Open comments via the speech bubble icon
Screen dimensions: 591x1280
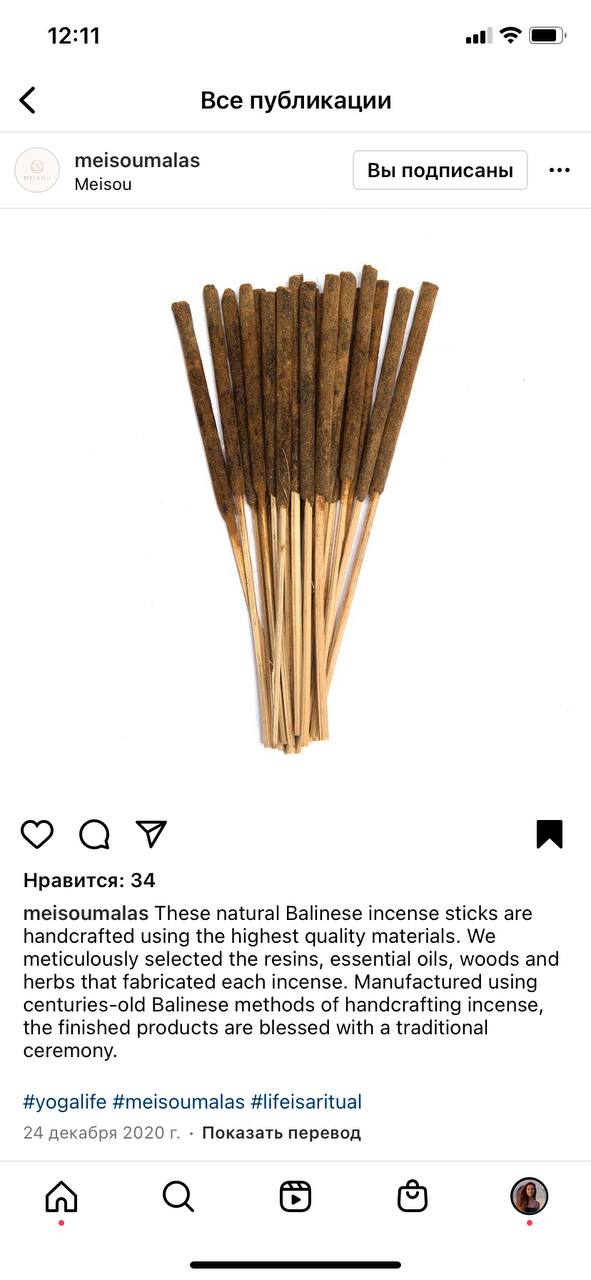94,834
